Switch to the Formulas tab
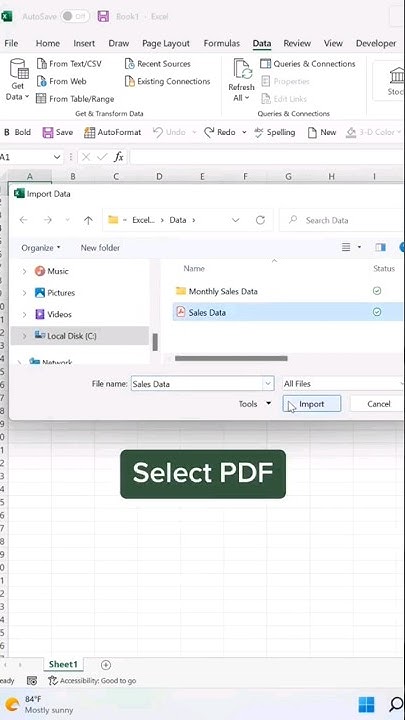The height and width of the screenshot is (720, 405). tap(222, 43)
